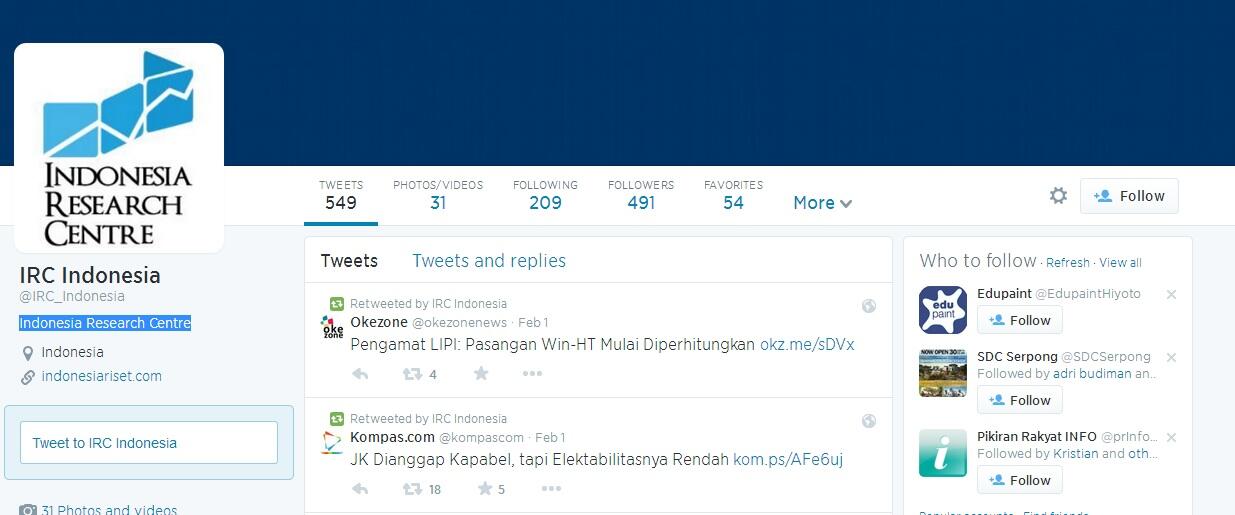Open Pikiran Rakyat INFO profile picture
The height and width of the screenshot is (515, 1235).
click(x=943, y=453)
